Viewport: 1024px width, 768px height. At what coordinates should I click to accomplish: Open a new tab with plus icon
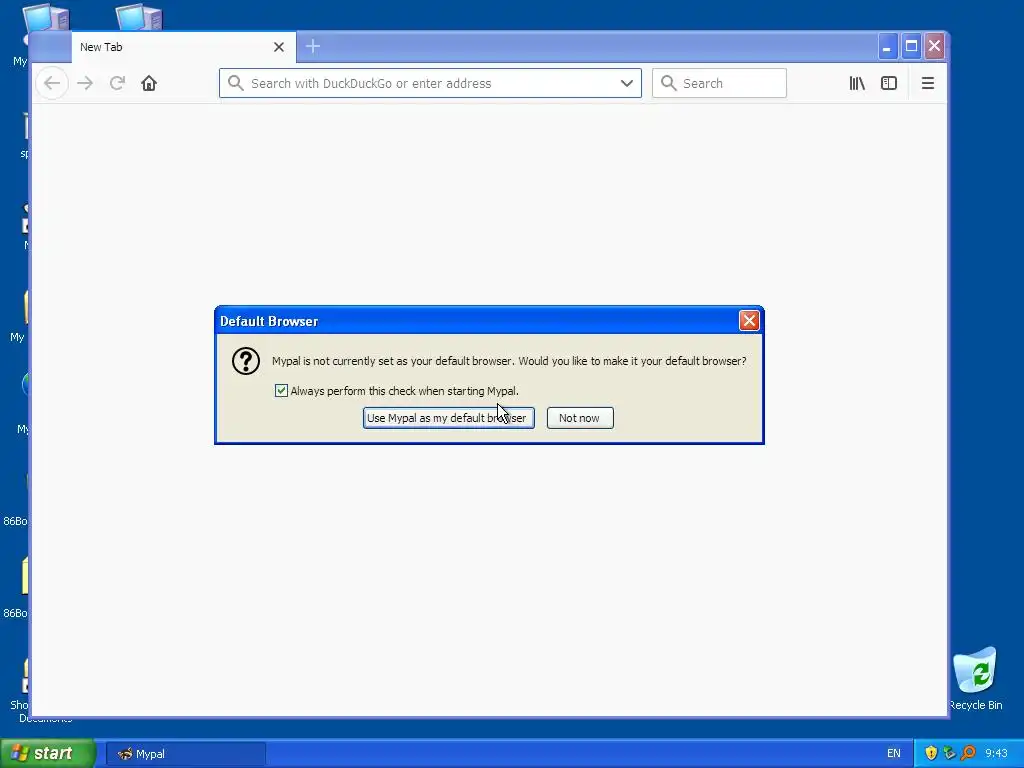click(313, 46)
